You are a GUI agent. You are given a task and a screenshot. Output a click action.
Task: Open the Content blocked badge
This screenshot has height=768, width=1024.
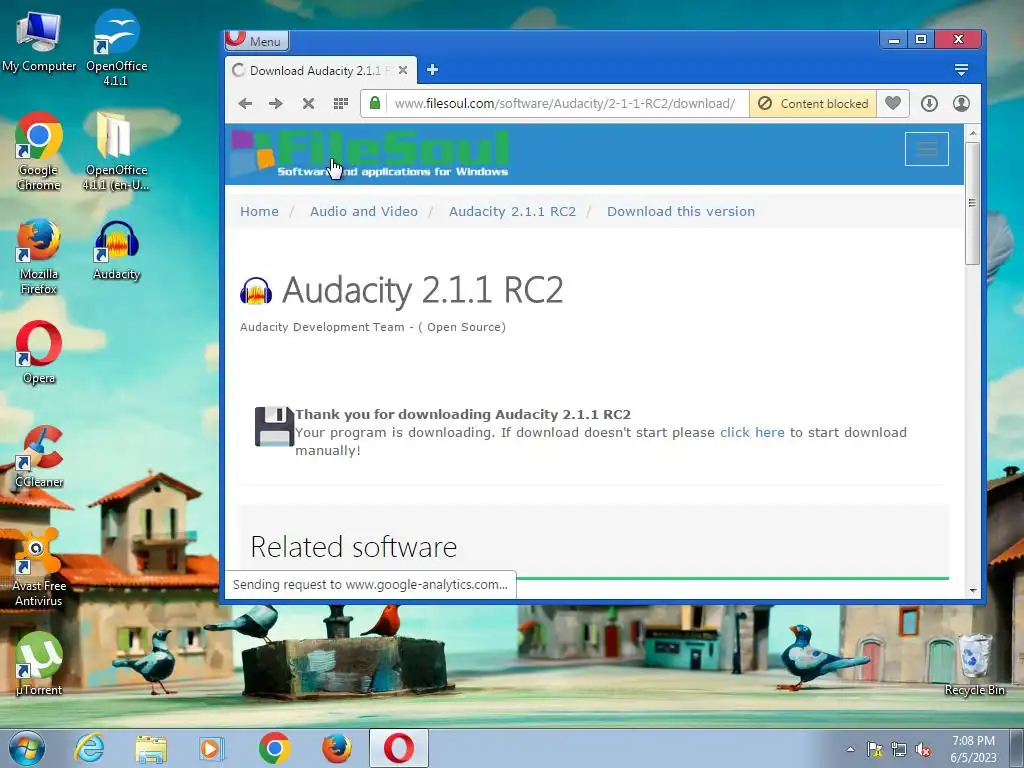pos(813,103)
